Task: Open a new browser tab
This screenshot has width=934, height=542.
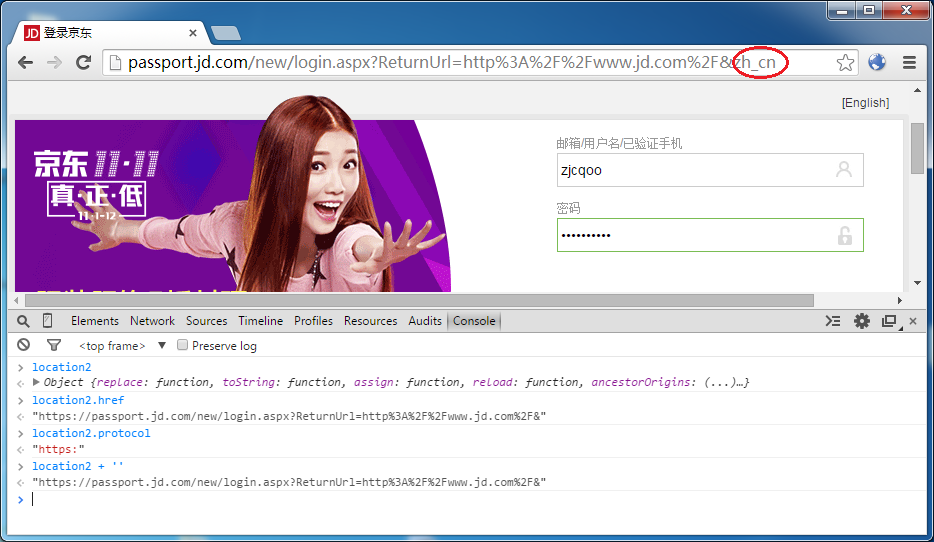Action: (226, 33)
